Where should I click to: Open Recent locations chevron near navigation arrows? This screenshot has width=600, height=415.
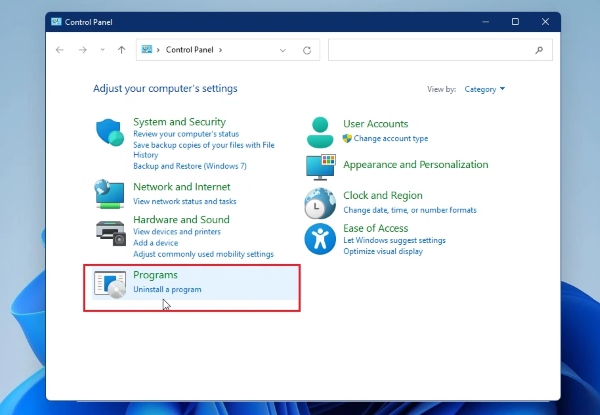tap(101, 49)
